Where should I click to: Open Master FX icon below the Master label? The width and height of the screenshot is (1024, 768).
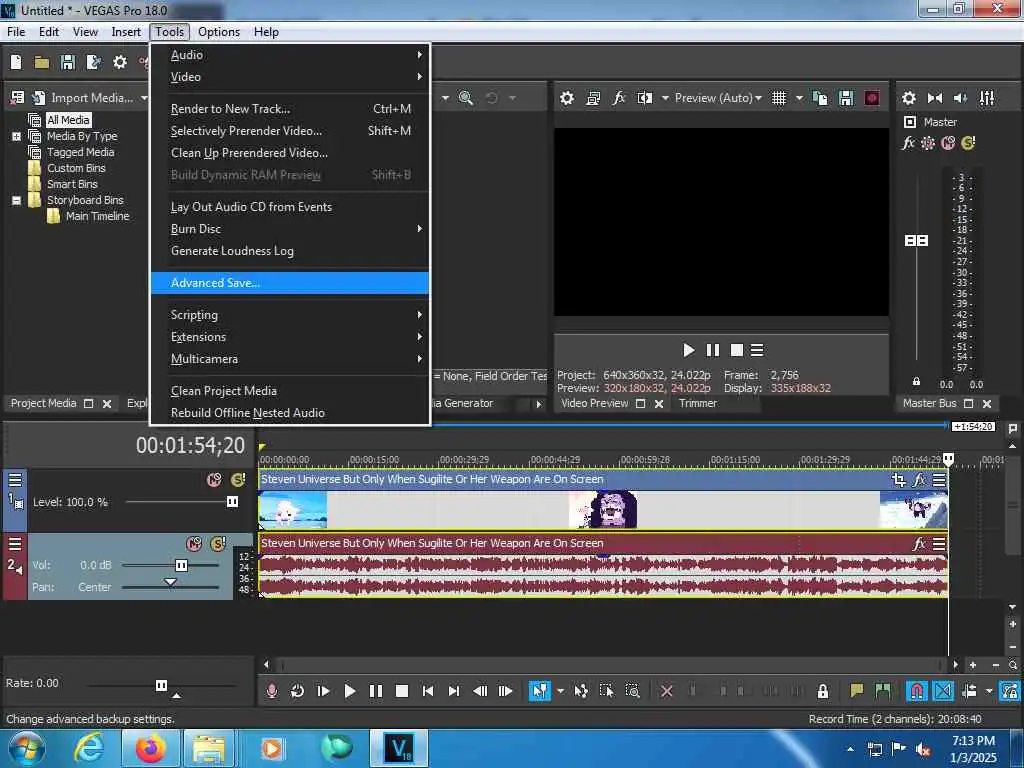tap(908, 142)
